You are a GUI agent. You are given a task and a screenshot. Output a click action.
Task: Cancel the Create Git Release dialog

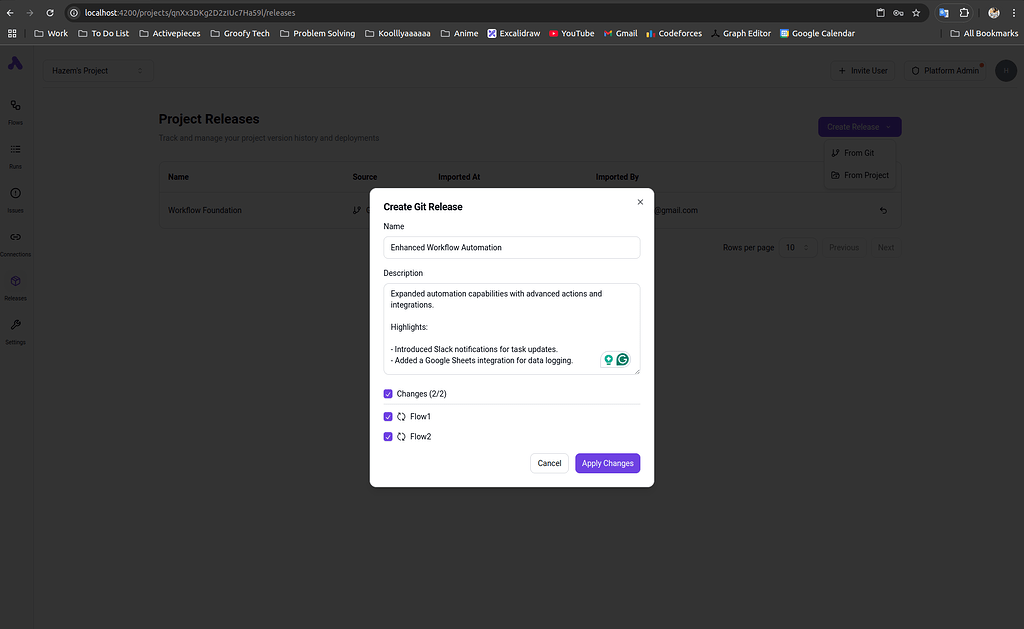tap(549, 463)
